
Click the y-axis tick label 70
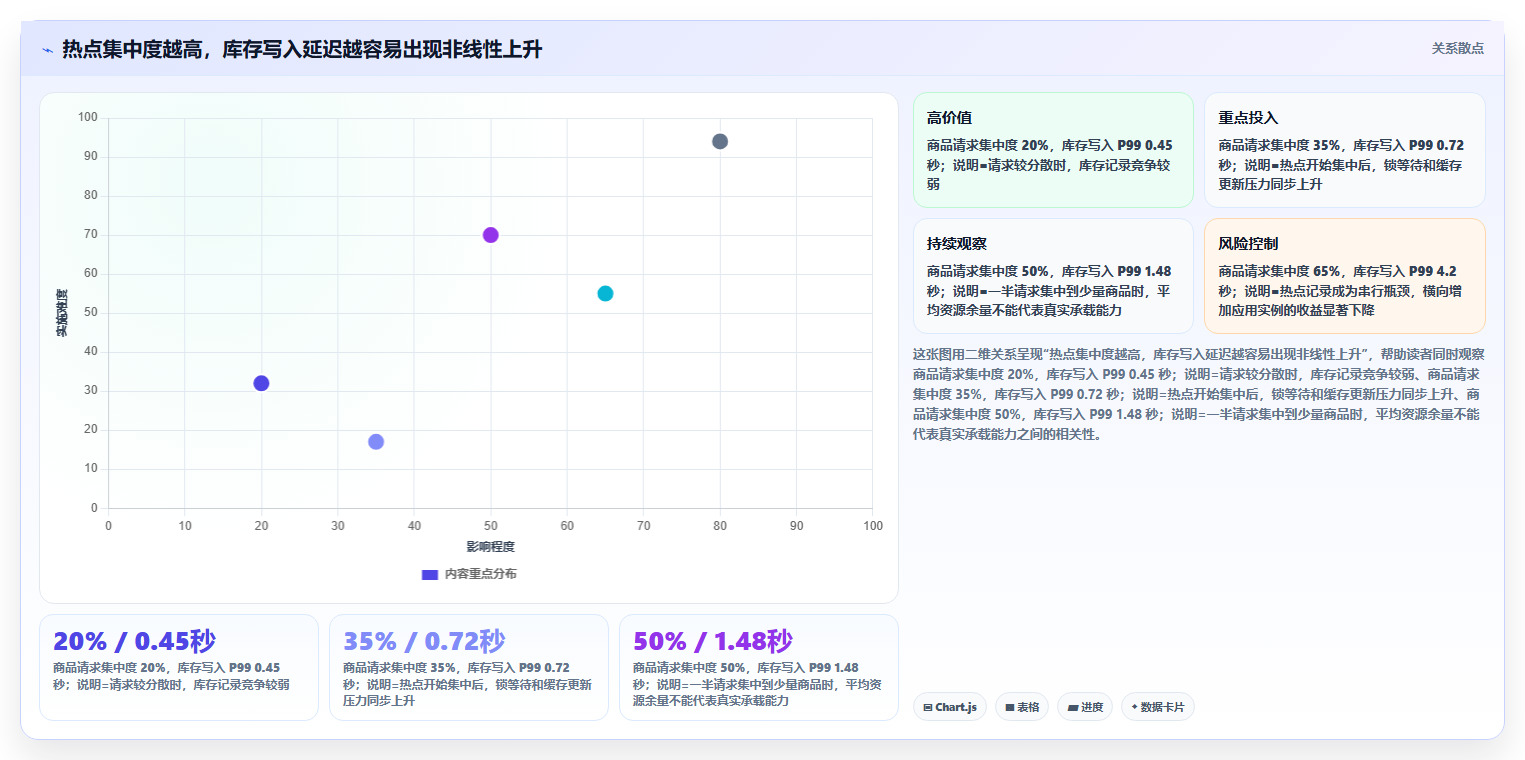pyautogui.click(x=91, y=235)
